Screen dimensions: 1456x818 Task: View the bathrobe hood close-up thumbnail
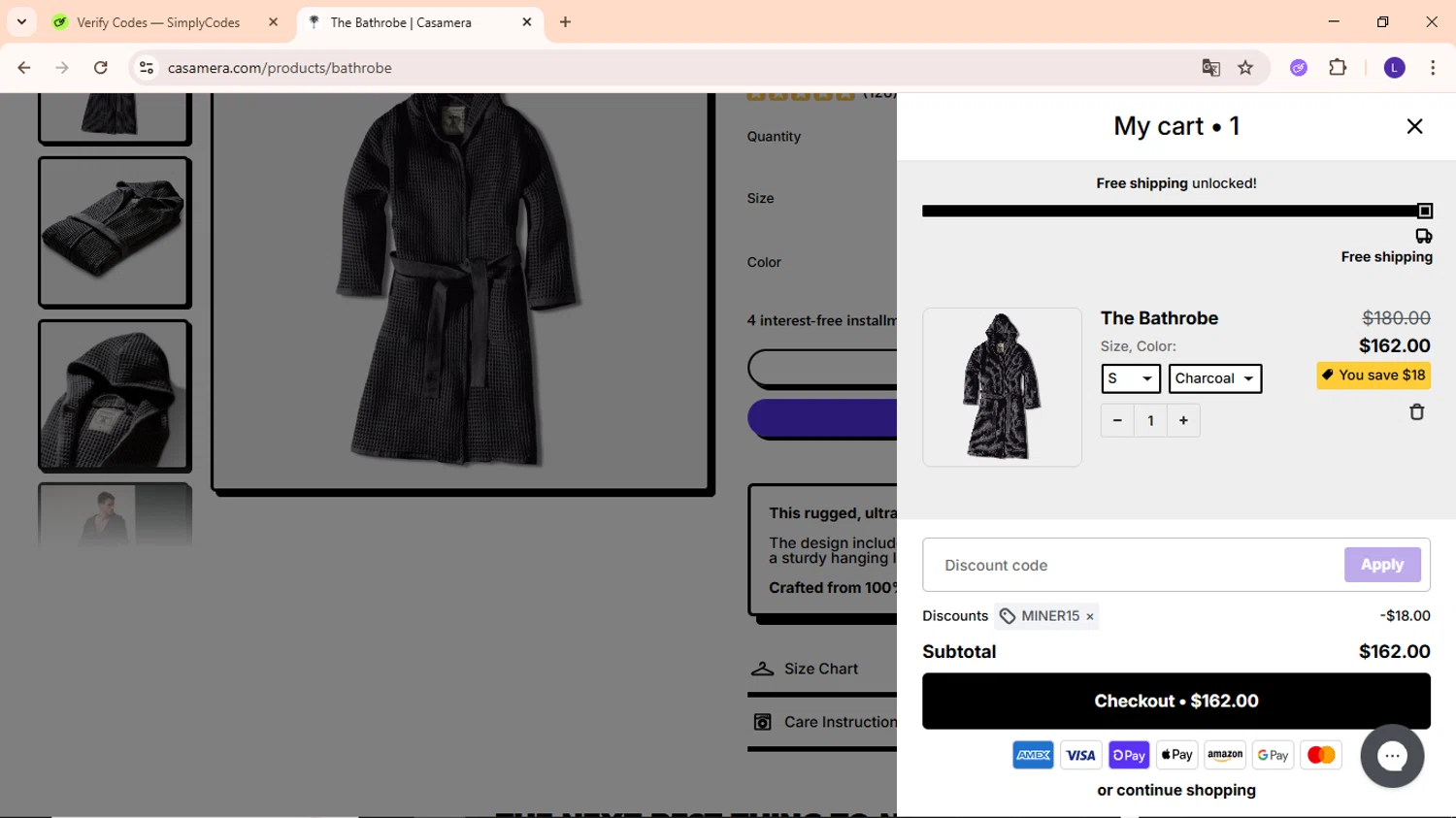[115, 396]
